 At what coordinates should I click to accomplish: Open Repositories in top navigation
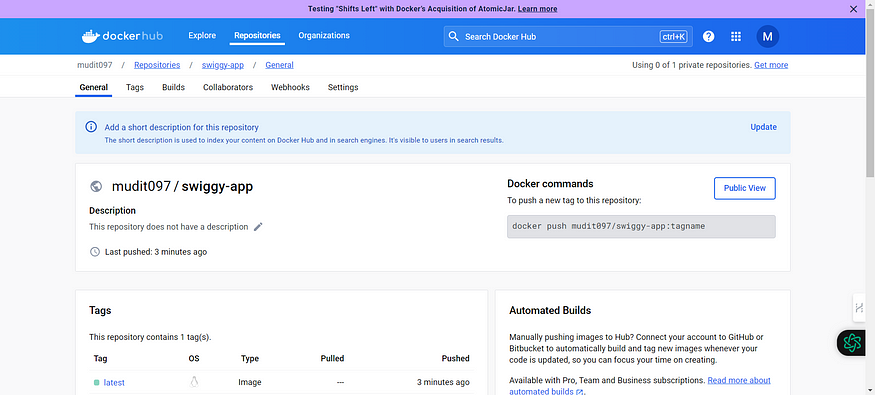[257, 35]
